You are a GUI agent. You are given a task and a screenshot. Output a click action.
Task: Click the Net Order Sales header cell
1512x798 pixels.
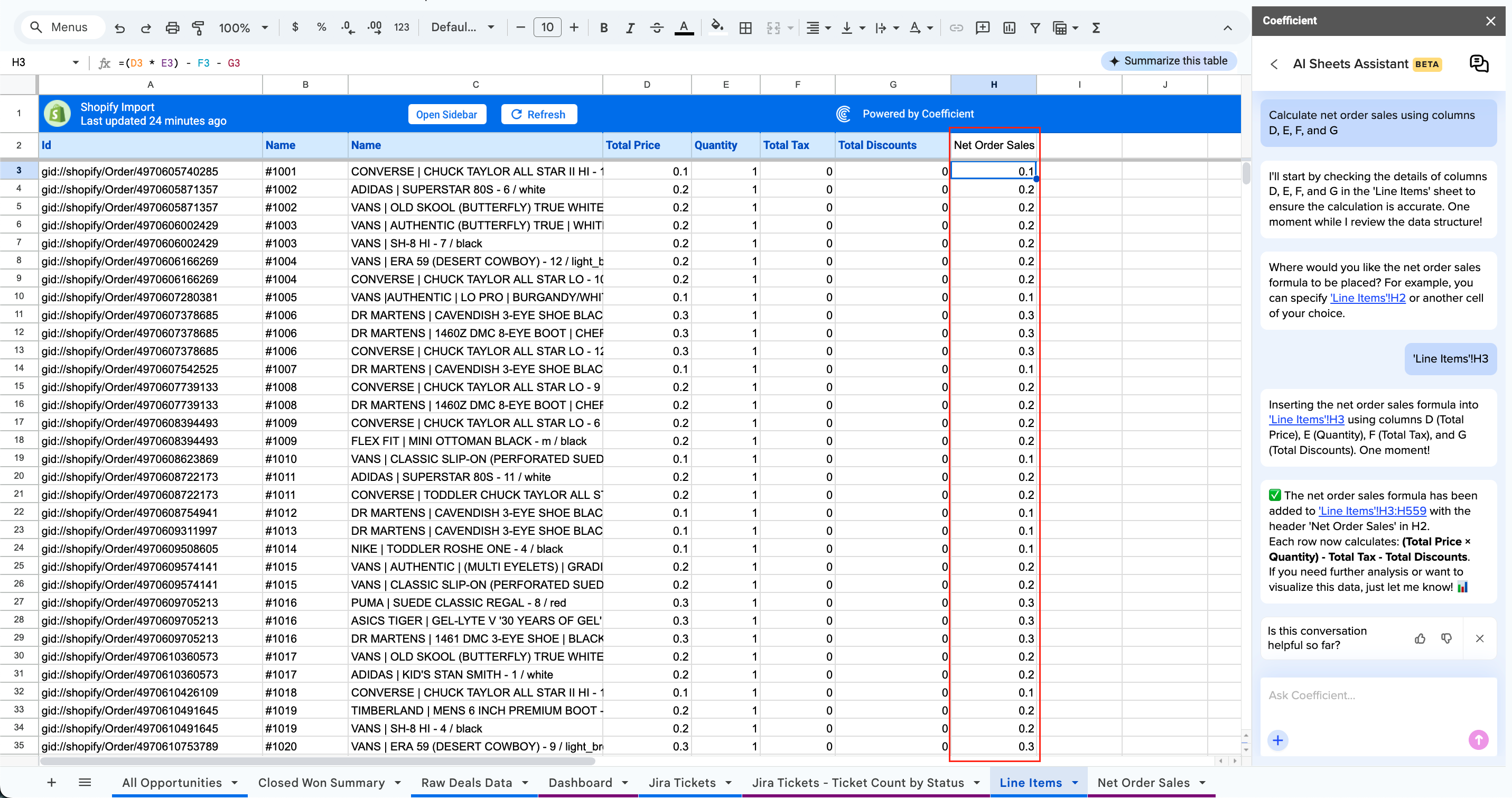pos(993,145)
